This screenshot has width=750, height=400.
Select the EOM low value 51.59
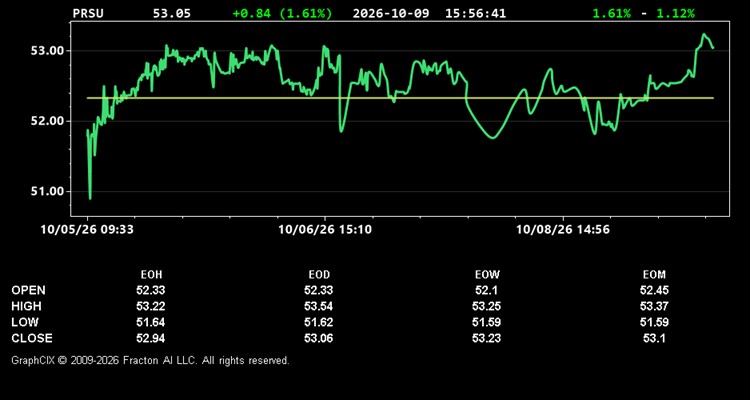click(654, 322)
